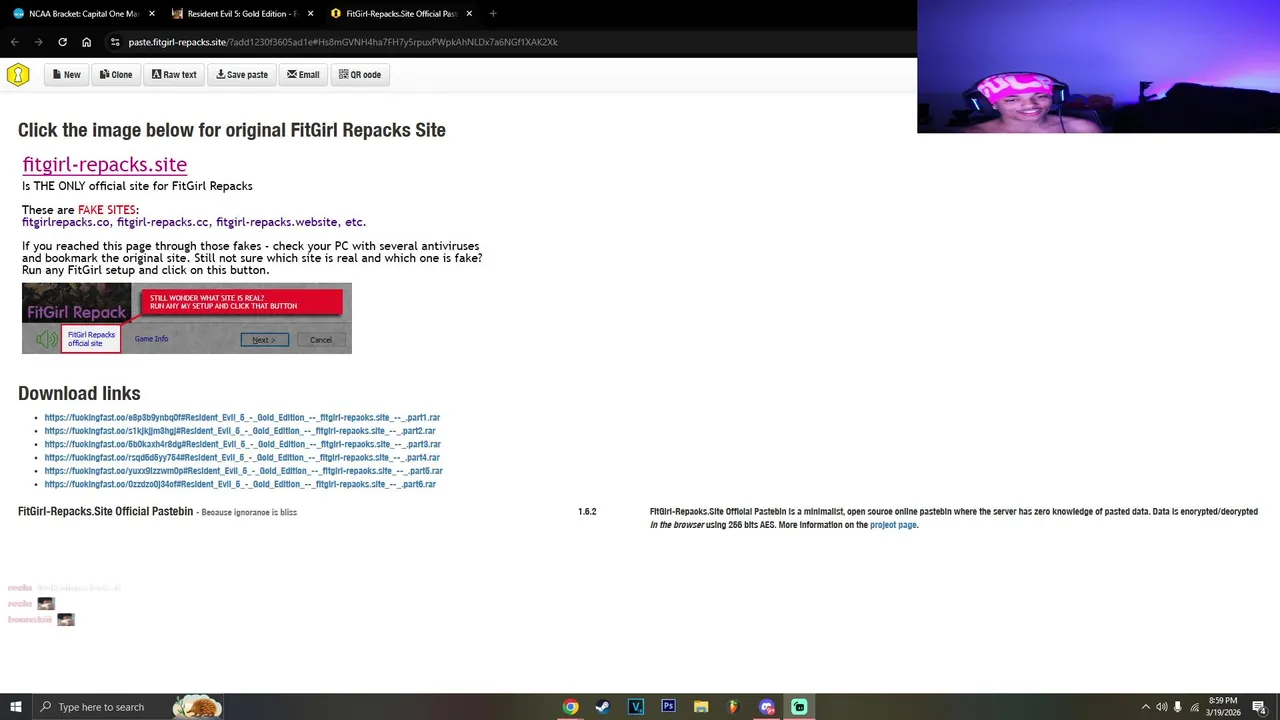1280x720 pixels.
Task: Open the clock showing 8:59 PM
Action: (x=1223, y=707)
